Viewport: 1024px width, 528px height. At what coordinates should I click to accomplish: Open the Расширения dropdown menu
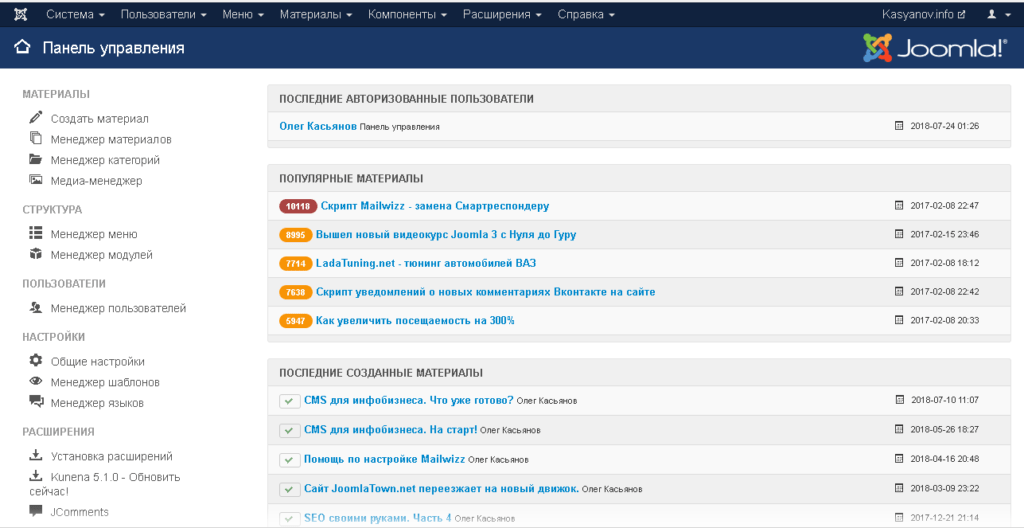point(502,14)
